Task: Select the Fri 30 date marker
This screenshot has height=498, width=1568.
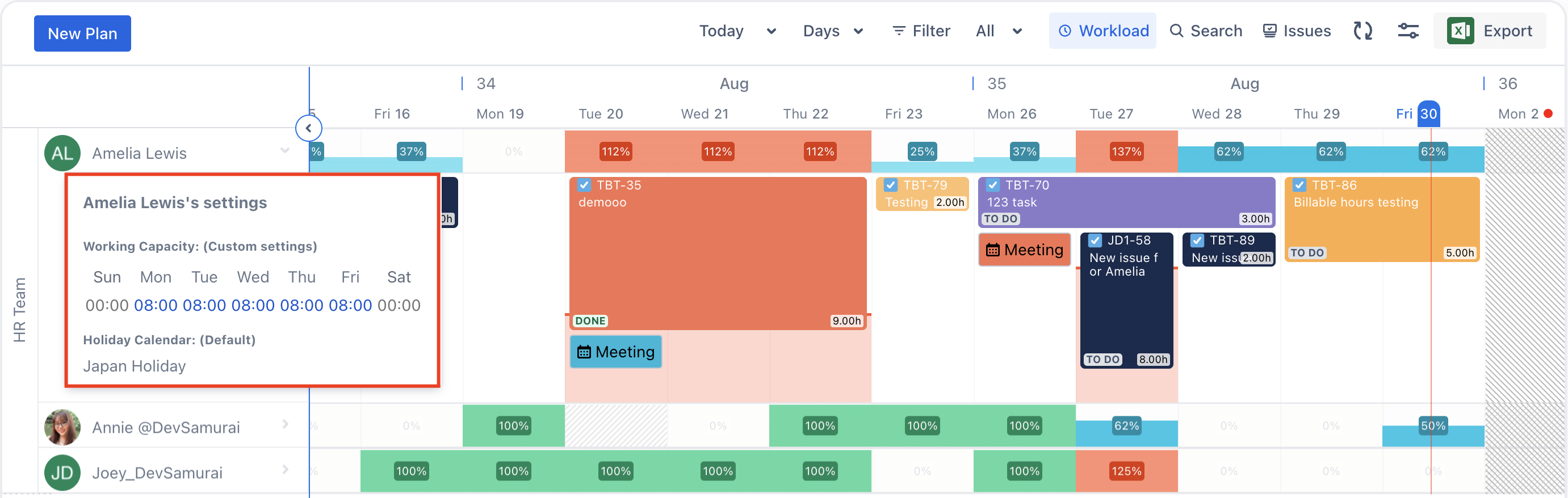Action: [x=1428, y=113]
